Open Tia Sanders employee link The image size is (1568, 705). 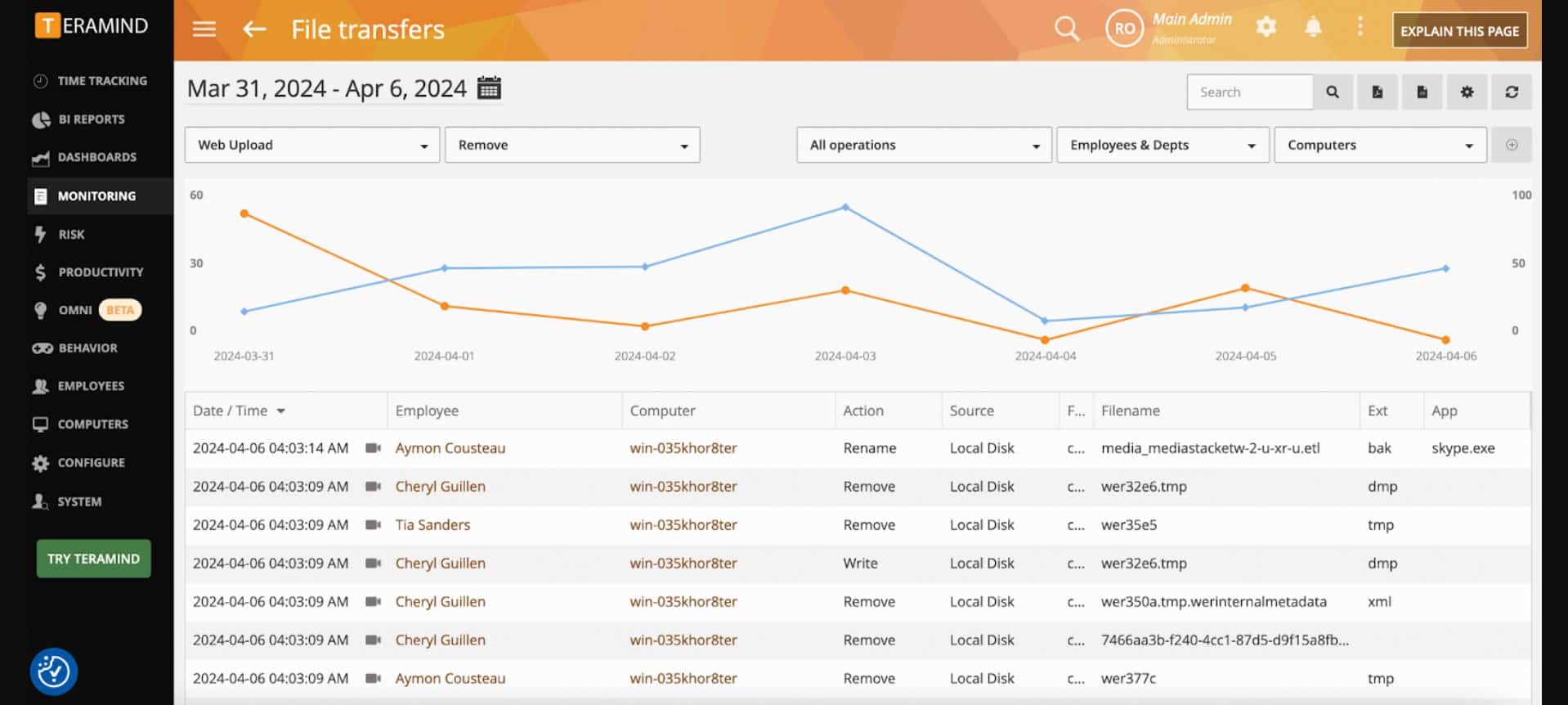pyautogui.click(x=432, y=525)
